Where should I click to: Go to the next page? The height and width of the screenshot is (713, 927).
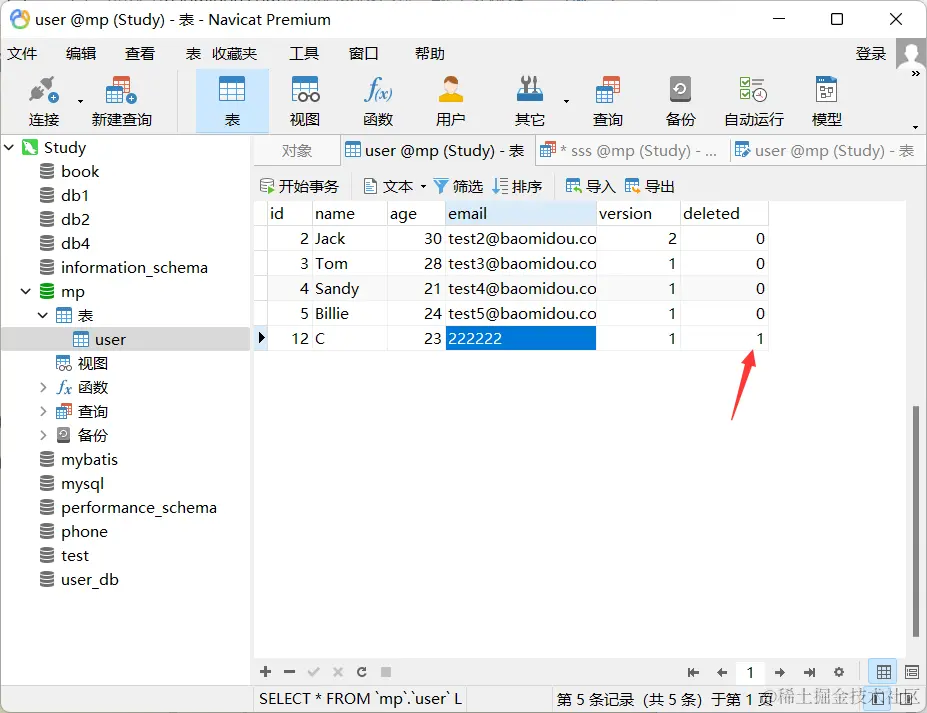(779, 672)
